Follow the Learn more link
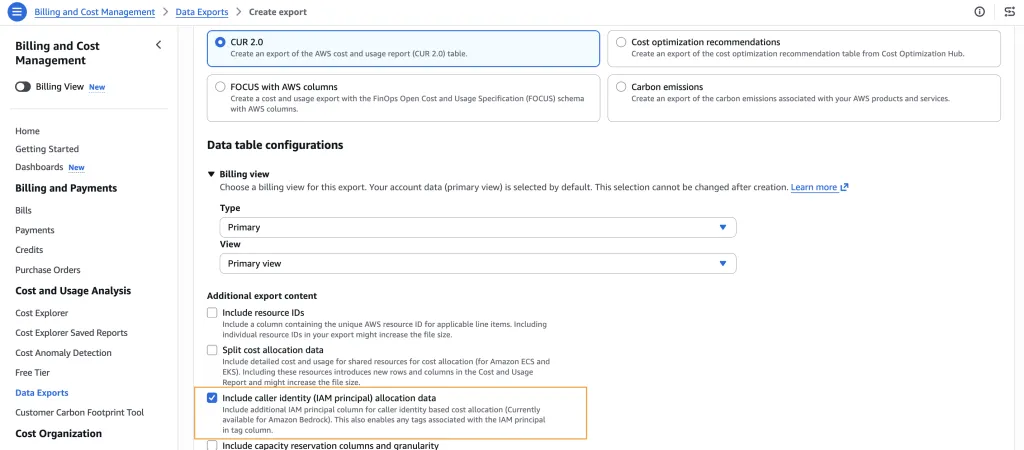This screenshot has height=450, width=1024. pyautogui.click(x=814, y=187)
